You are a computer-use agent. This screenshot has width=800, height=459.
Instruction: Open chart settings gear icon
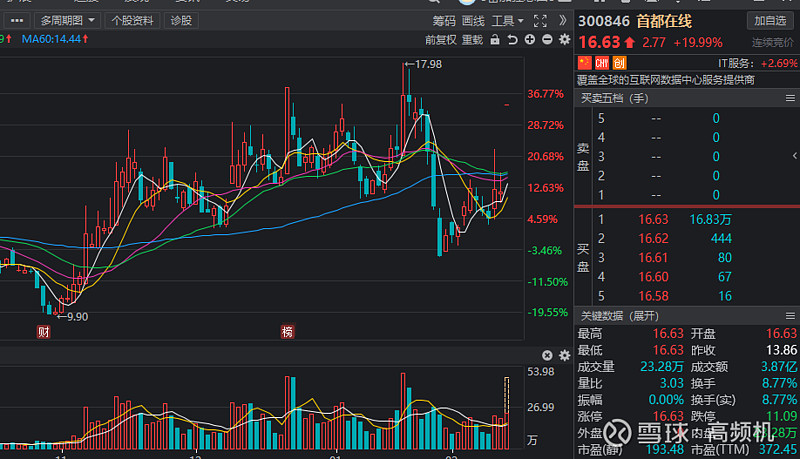point(564,39)
